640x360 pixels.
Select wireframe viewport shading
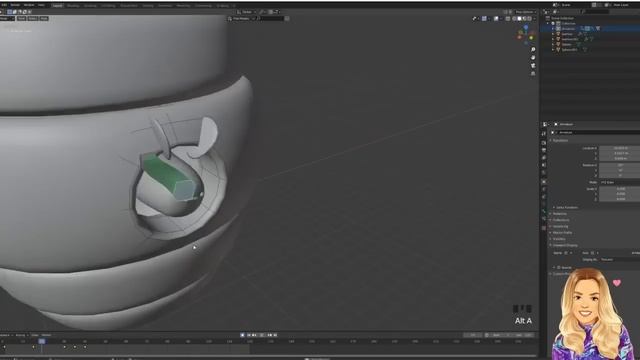514,19
